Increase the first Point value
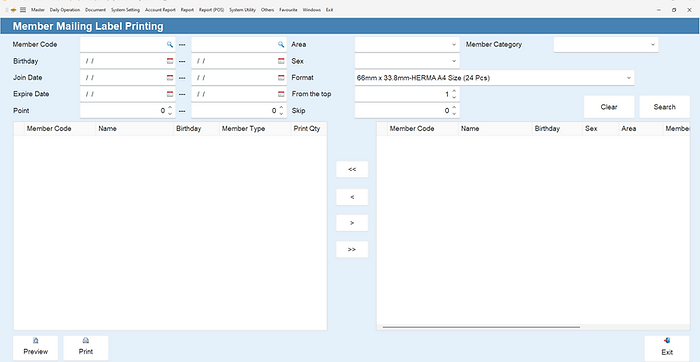700x362 pixels. [x=170, y=108]
